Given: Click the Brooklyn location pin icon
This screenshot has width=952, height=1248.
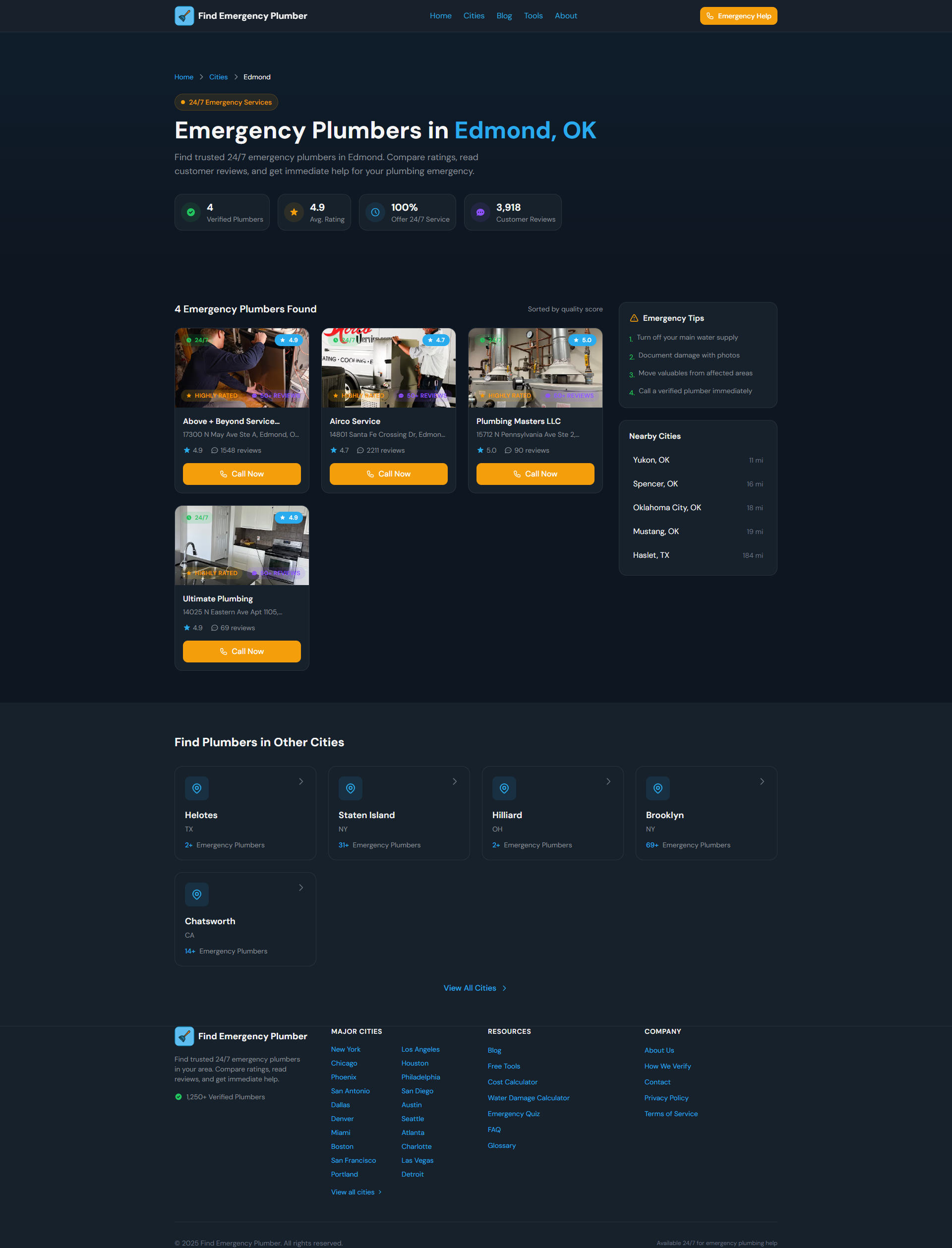Looking at the screenshot, I should 657,788.
